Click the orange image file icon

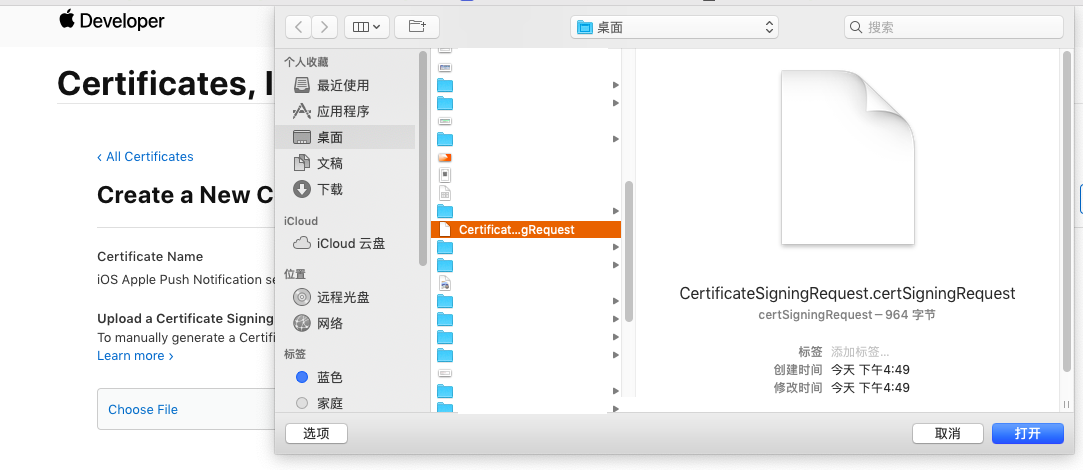[445, 158]
